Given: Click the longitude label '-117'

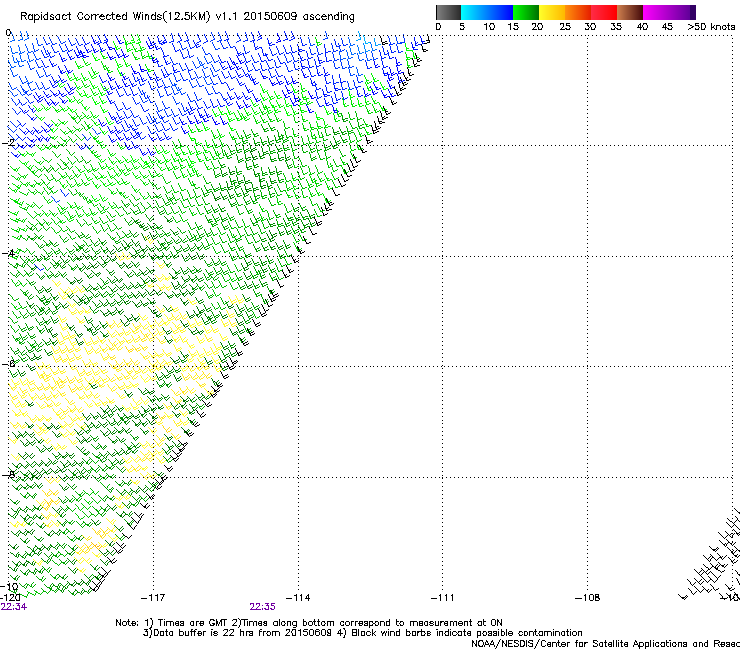Looking at the screenshot, I should pos(153,598).
